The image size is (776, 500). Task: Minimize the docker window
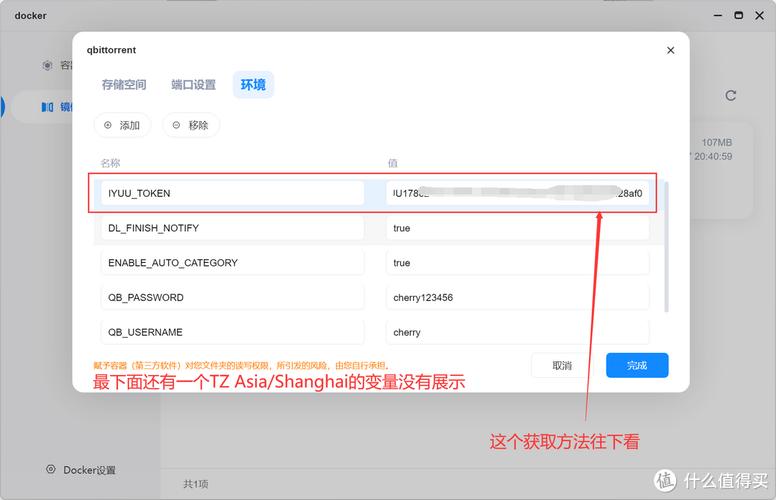click(718, 16)
